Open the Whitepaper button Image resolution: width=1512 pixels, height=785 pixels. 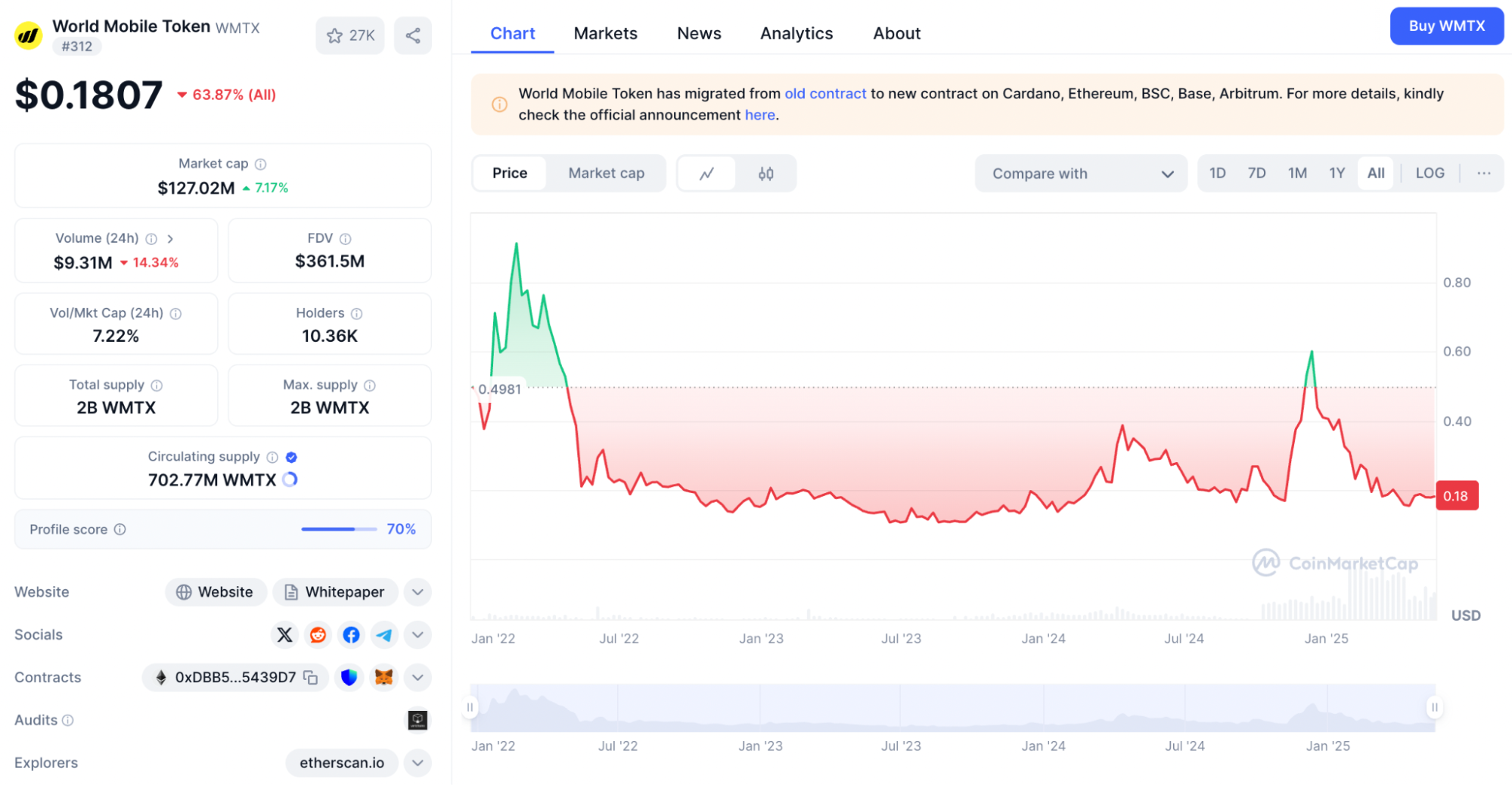335,593
